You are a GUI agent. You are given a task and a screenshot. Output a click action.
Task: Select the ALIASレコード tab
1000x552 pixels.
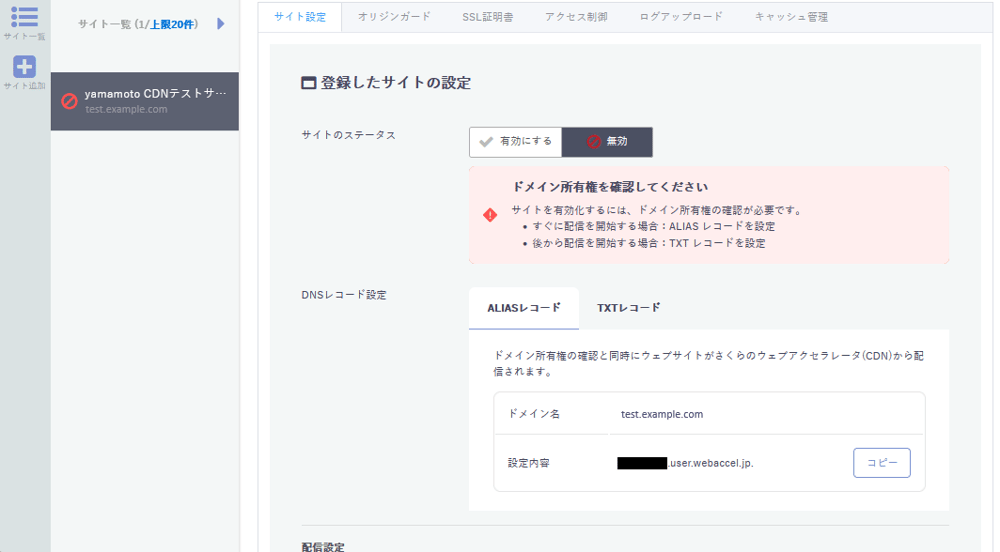pyautogui.click(x=524, y=308)
